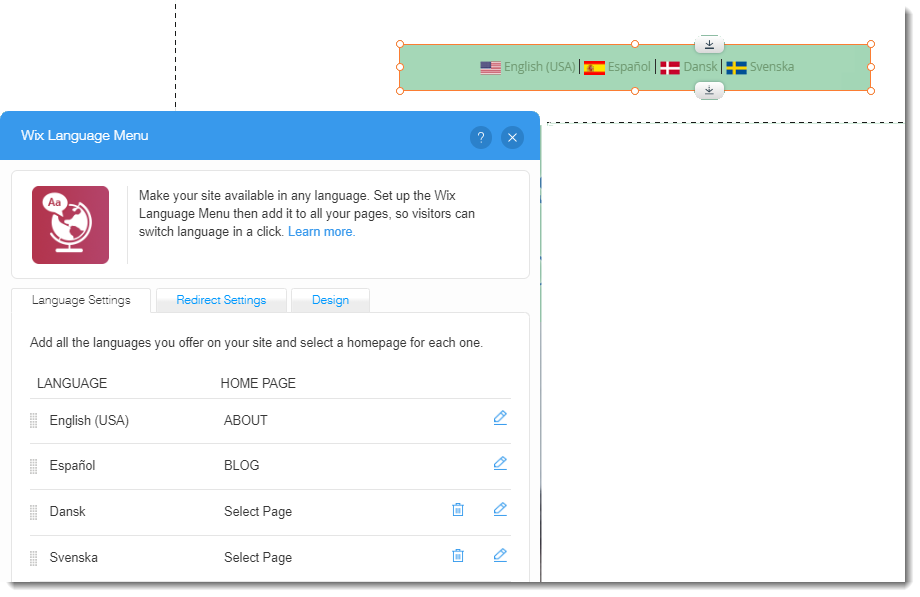Delete the Svenska language
Viewport: 920px width, 597px height.
458,555
